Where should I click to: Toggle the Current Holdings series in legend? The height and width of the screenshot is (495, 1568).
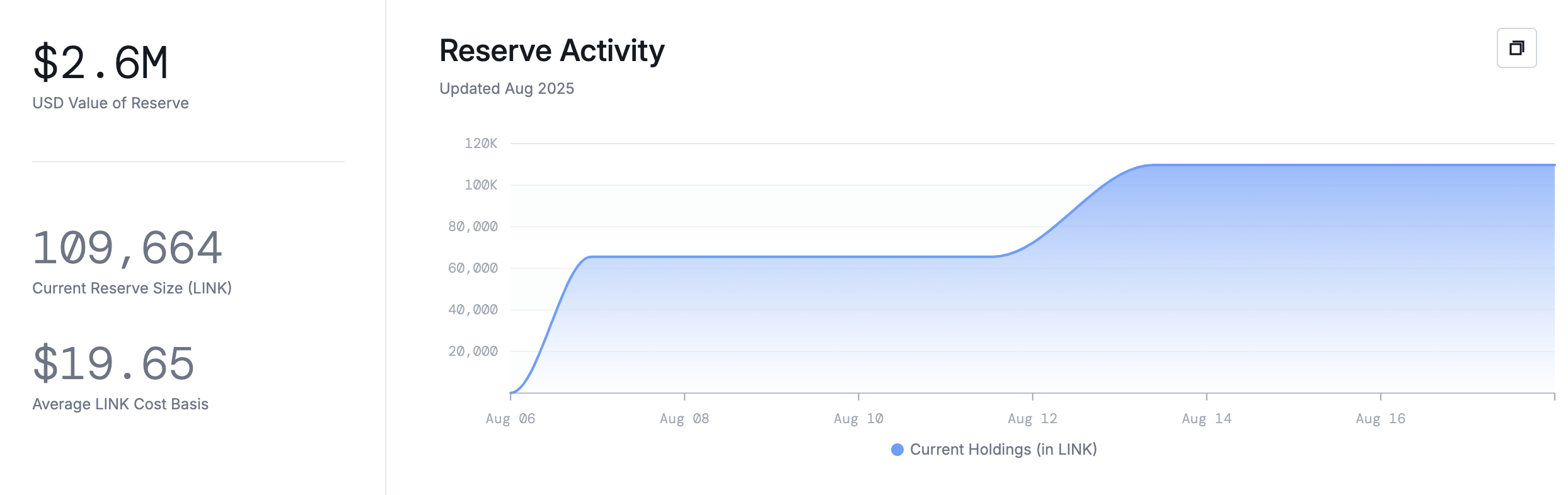click(x=1002, y=450)
